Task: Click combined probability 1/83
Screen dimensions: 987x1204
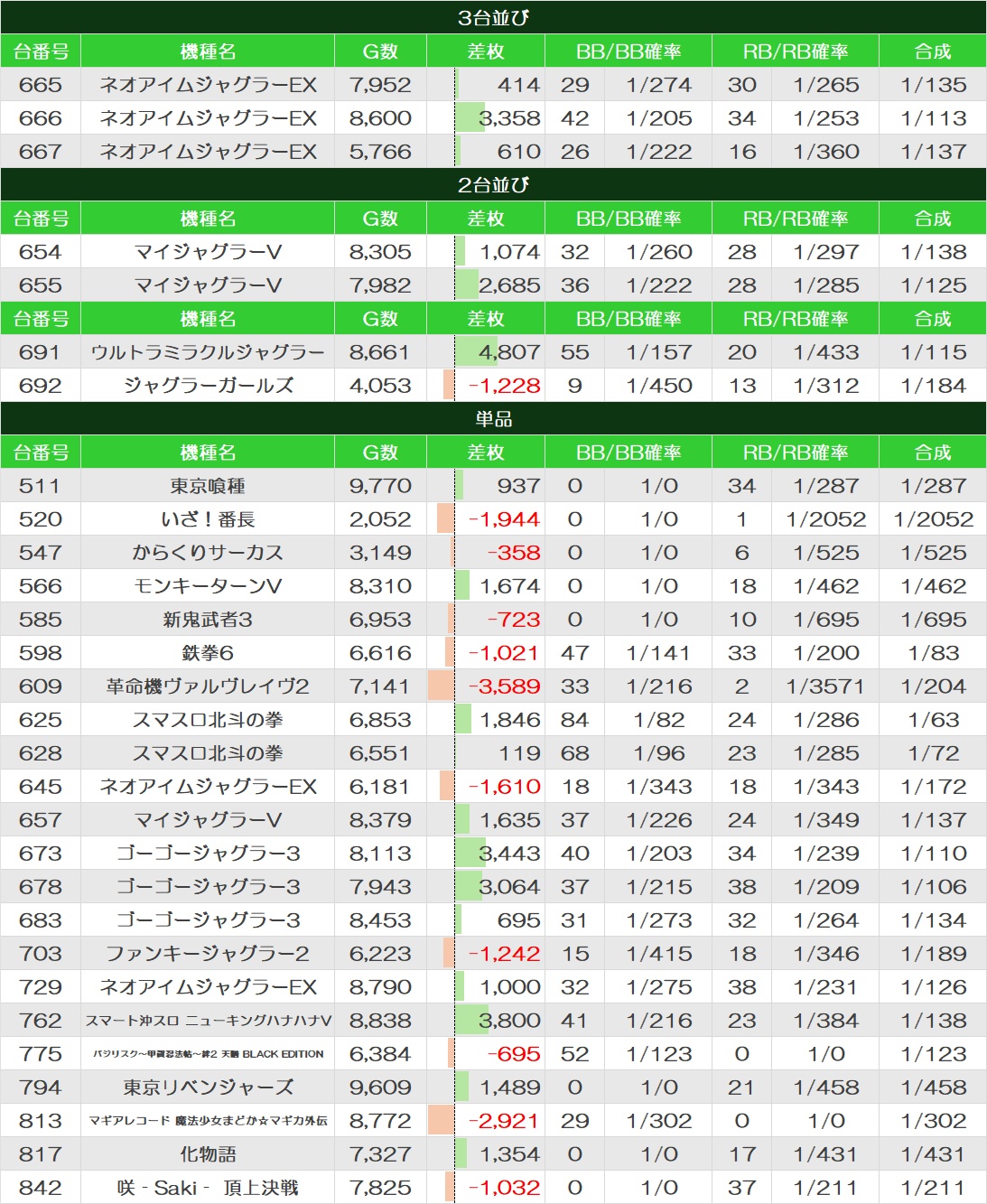Action: pos(934,653)
